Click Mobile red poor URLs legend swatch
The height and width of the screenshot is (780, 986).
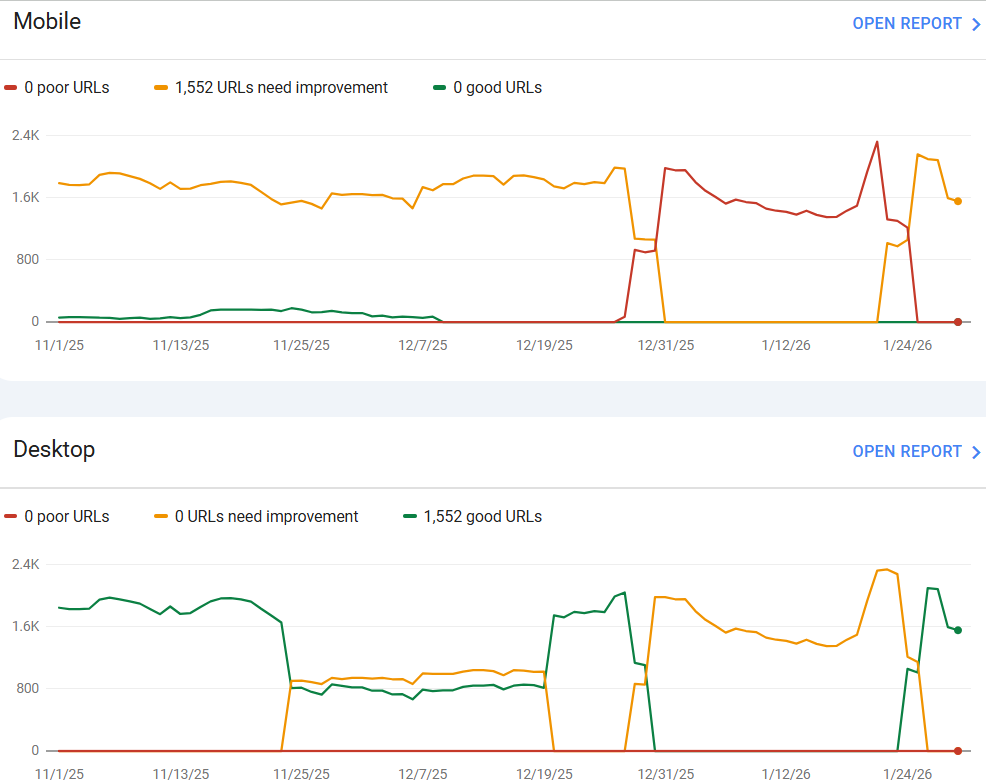coord(10,87)
